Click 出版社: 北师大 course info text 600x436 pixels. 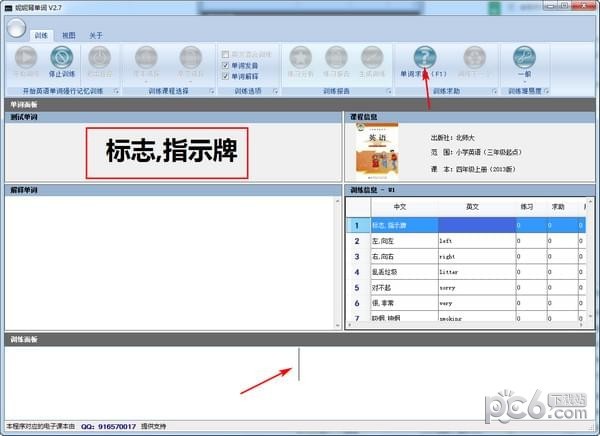[453, 138]
